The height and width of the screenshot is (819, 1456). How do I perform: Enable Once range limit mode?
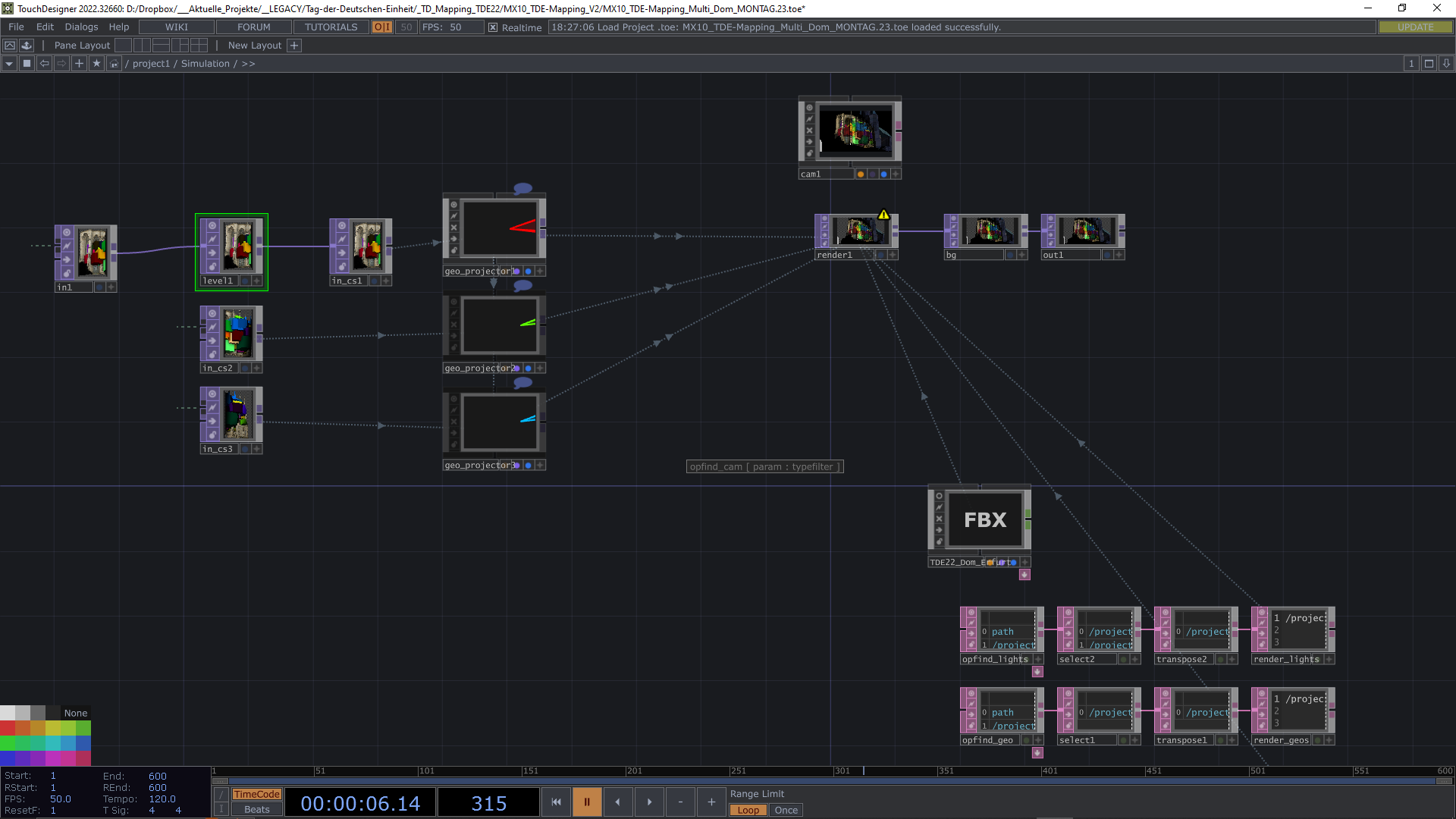786,810
